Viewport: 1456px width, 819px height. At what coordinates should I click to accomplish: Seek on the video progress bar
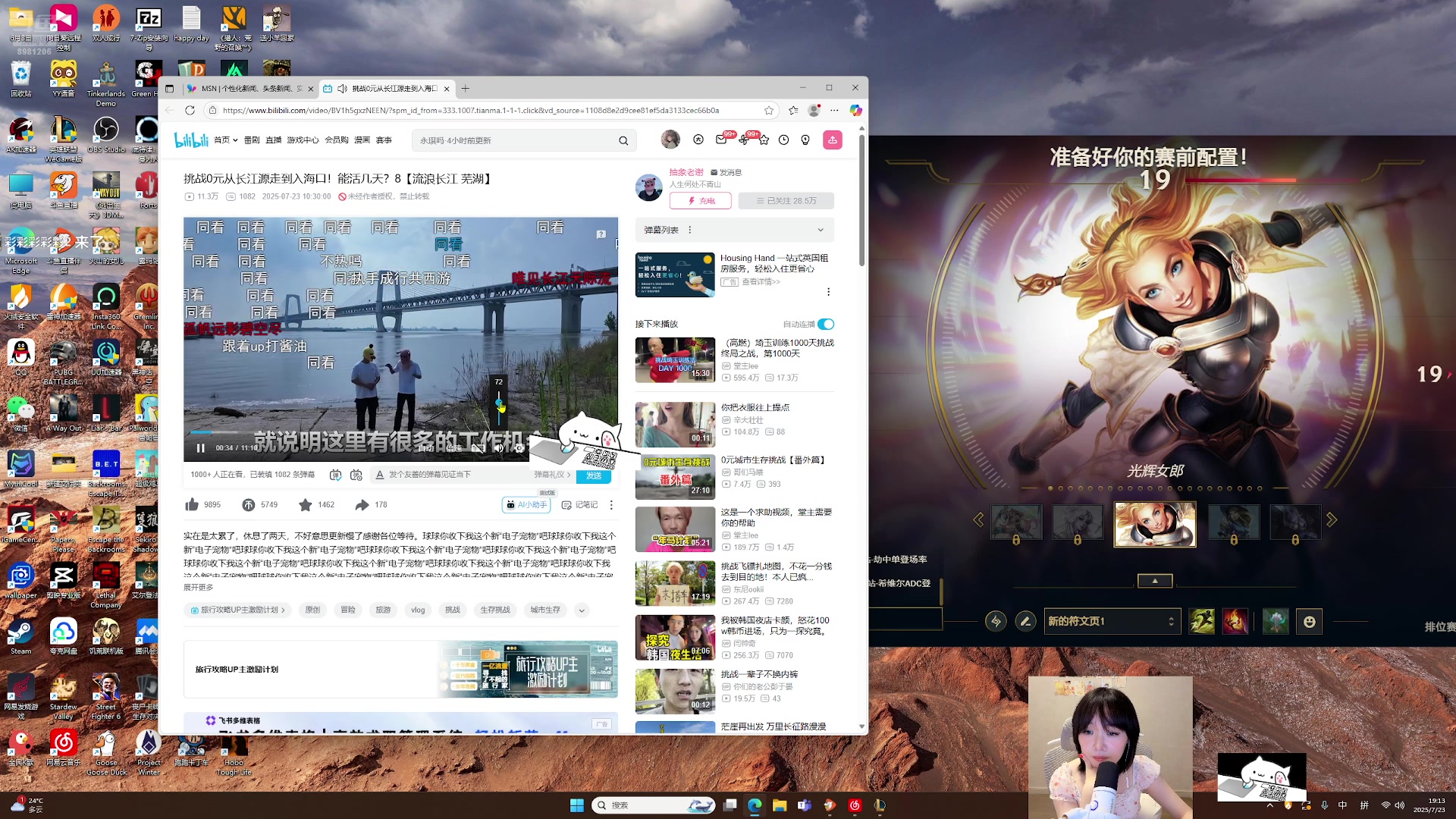click(x=400, y=432)
